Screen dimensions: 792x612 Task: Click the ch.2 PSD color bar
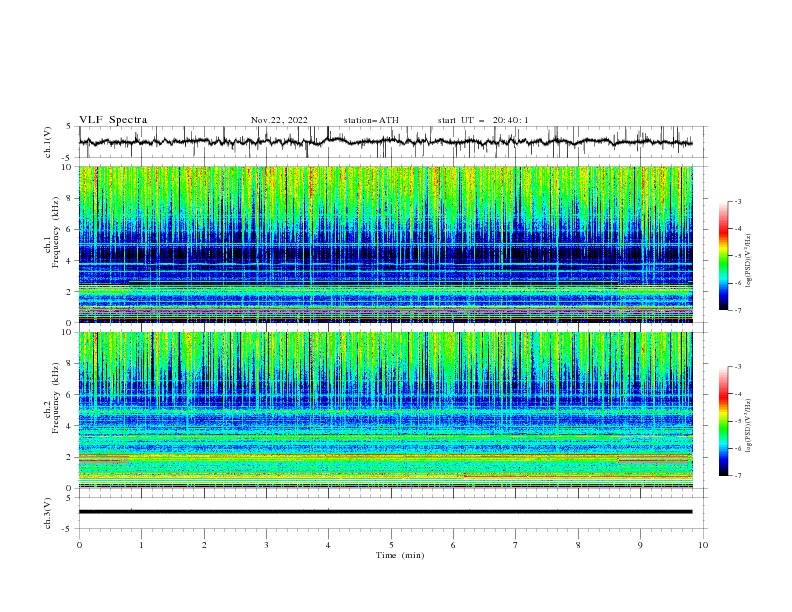tap(723, 421)
